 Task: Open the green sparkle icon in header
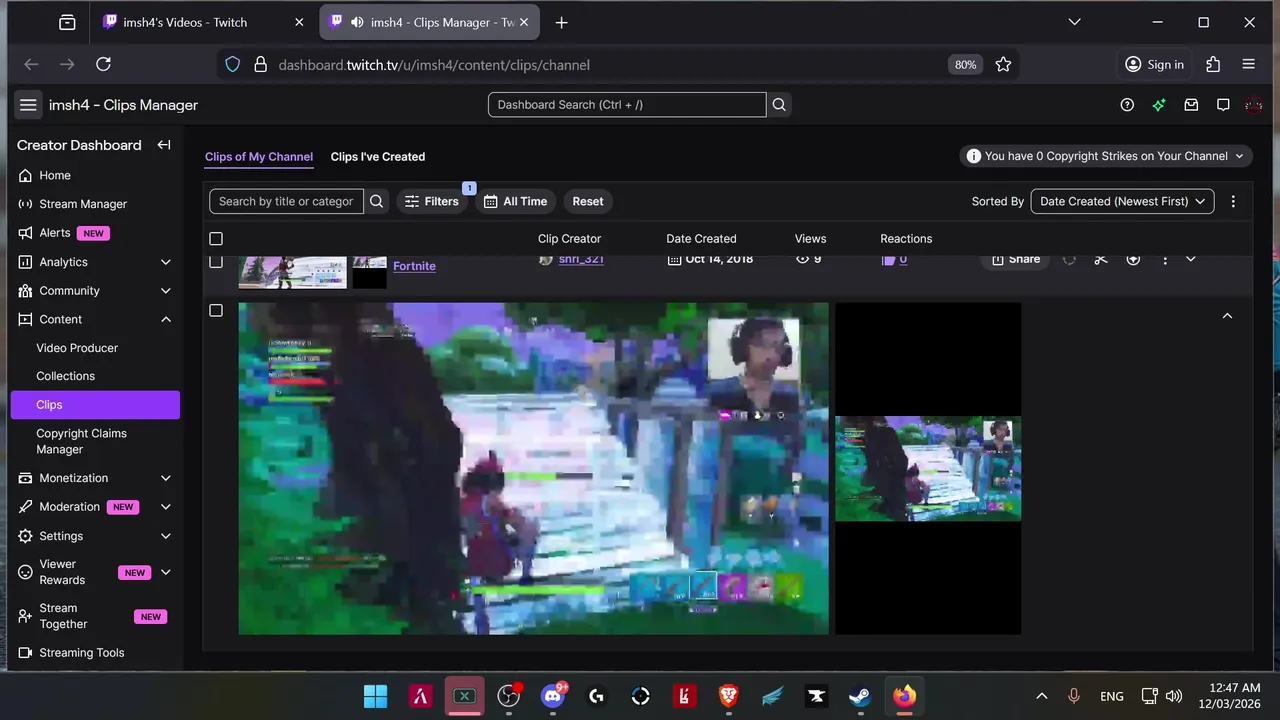(x=1159, y=105)
